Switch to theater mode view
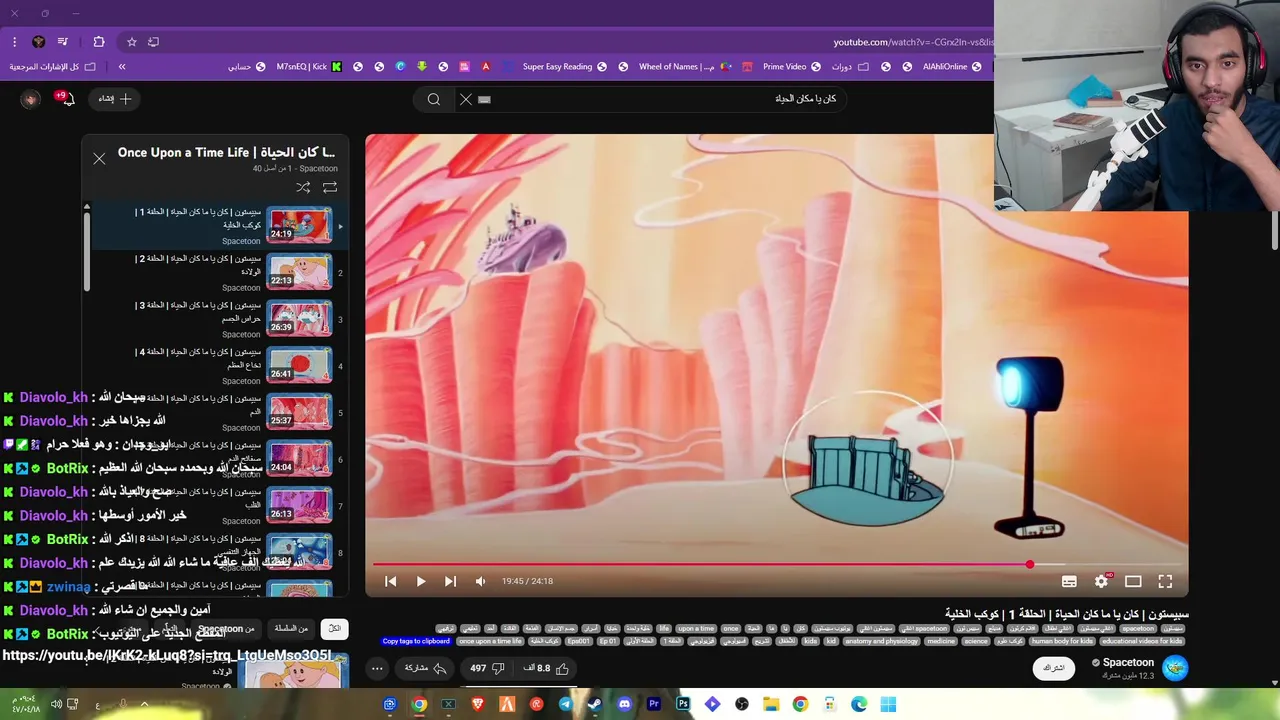The width and height of the screenshot is (1280, 720). [1133, 581]
